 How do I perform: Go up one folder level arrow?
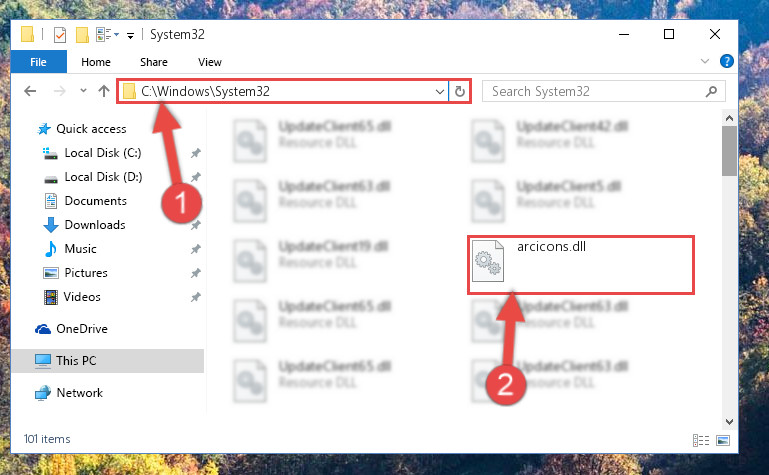[x=103, y=91]
